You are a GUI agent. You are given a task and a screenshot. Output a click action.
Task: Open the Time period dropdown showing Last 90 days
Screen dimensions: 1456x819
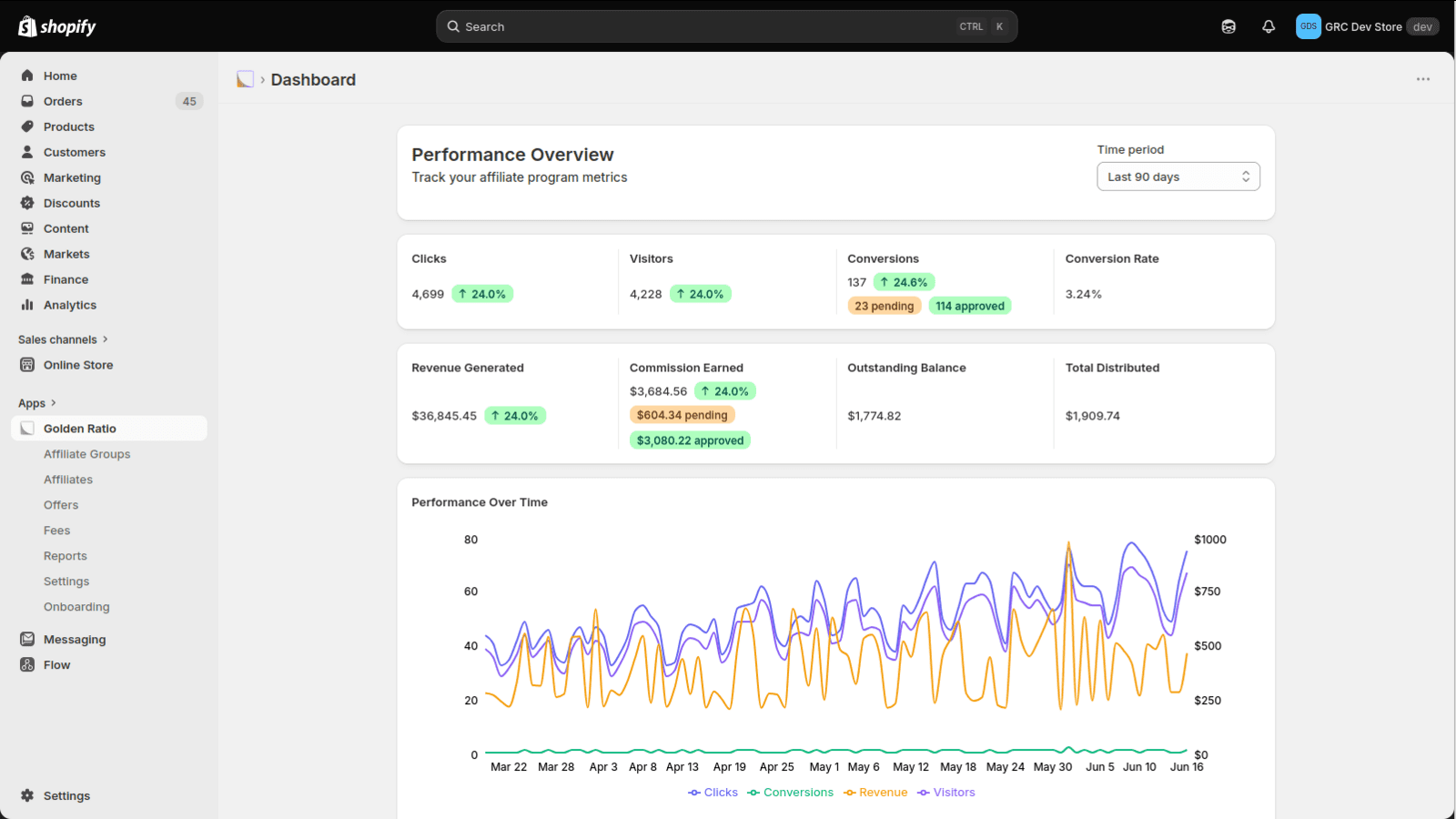[x=1178, y=177]
